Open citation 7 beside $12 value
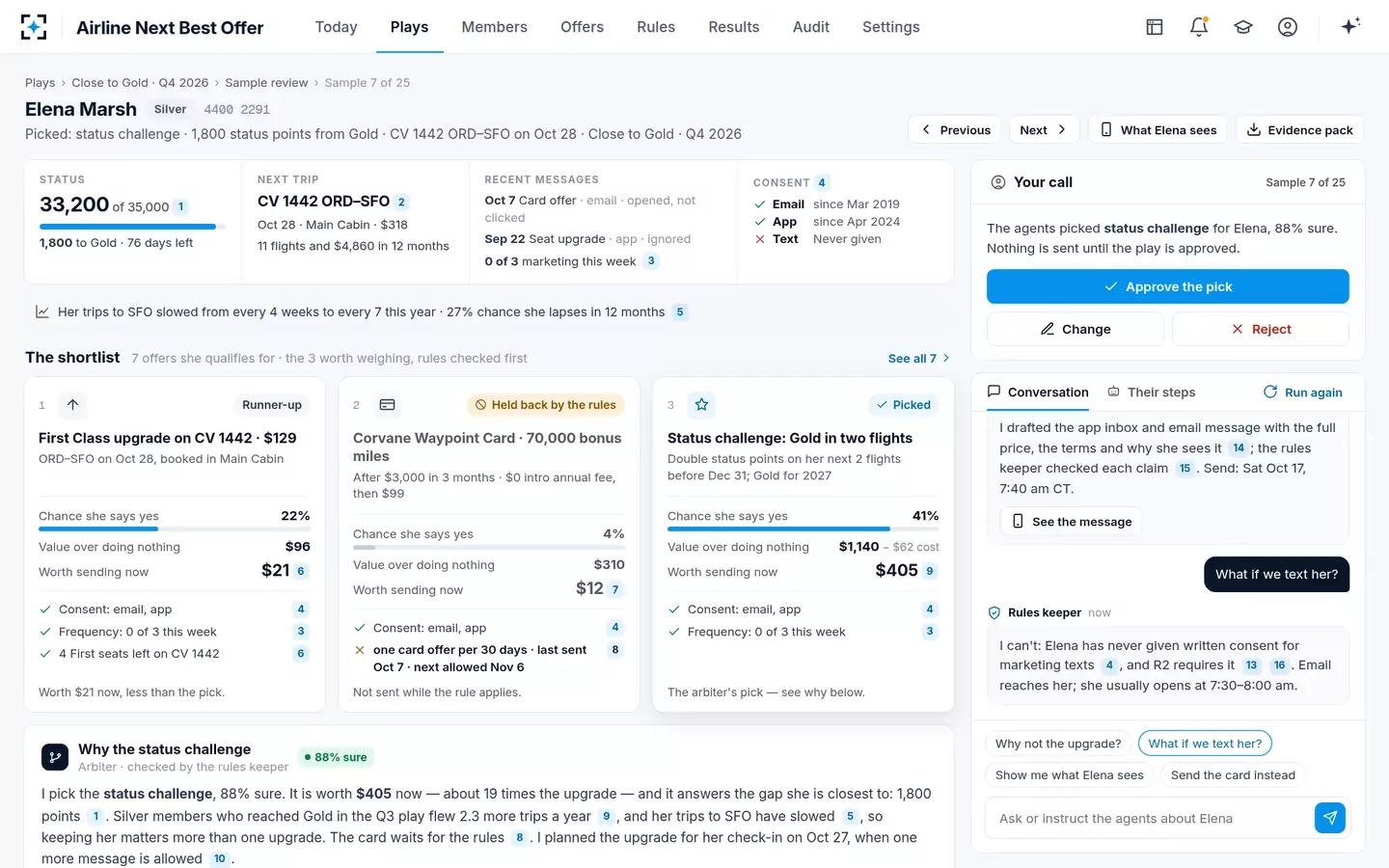This screenshot has width=1389, height=868. pos(615,589)
